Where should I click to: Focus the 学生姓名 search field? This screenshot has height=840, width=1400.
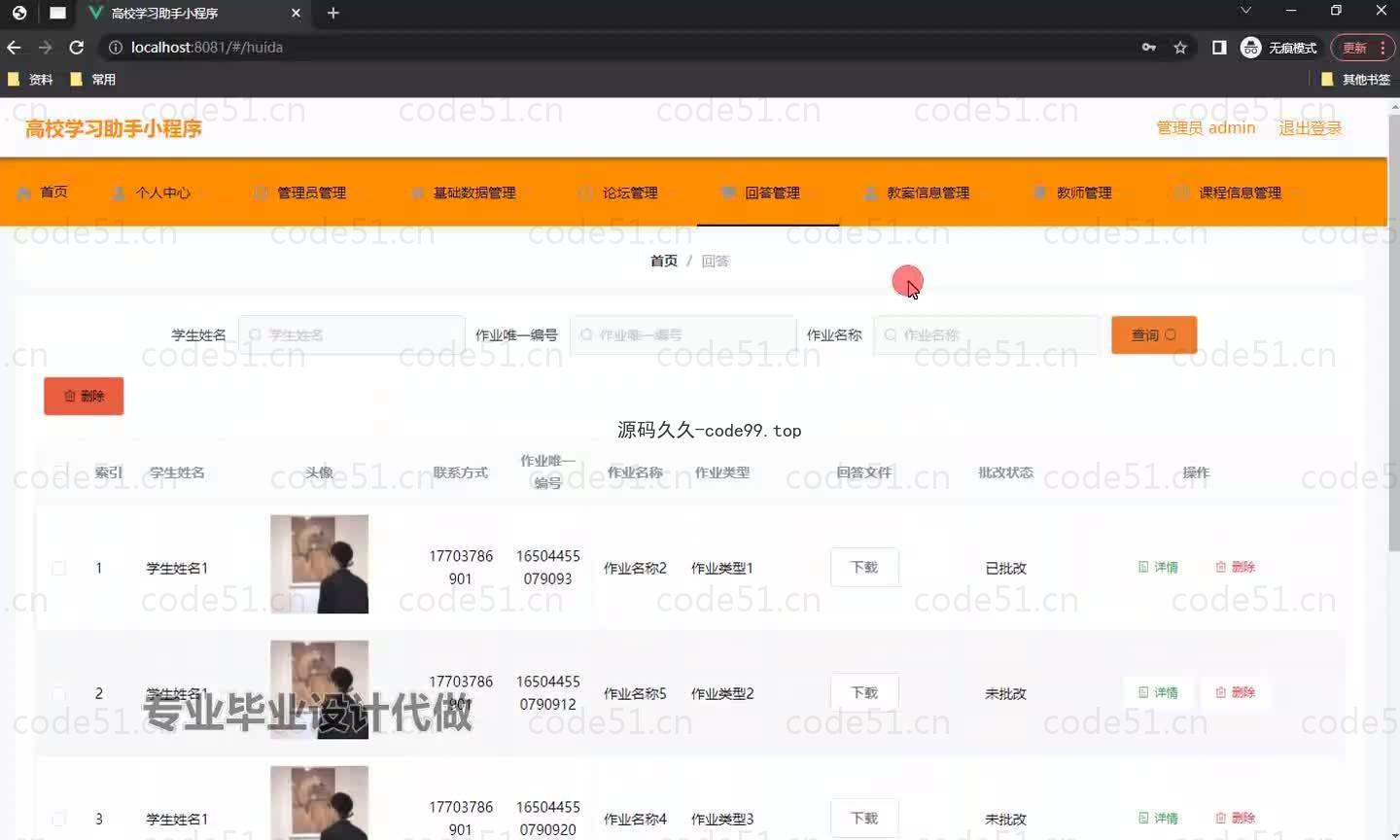[352, 334]
